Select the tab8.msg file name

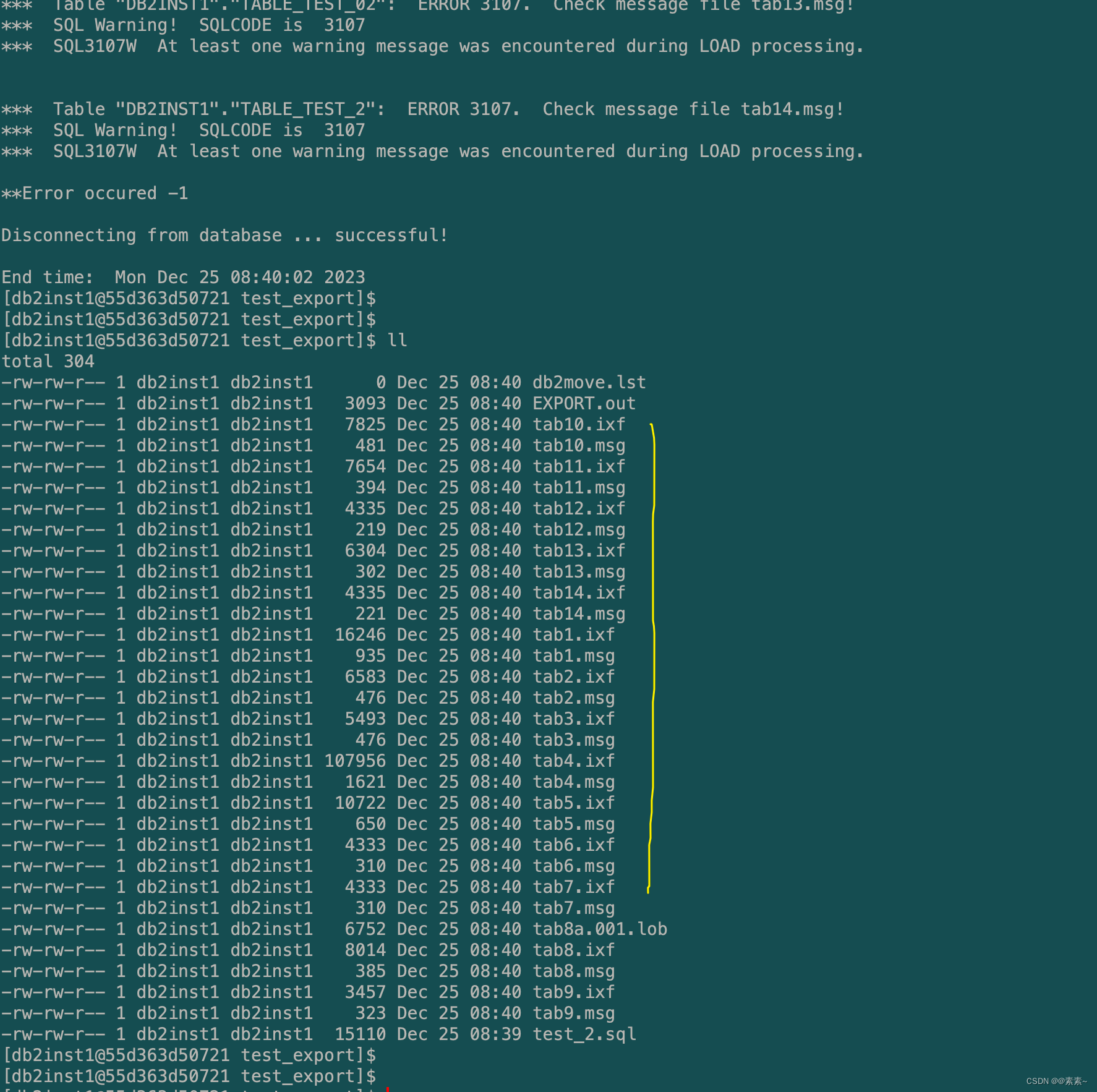(574, 971)
